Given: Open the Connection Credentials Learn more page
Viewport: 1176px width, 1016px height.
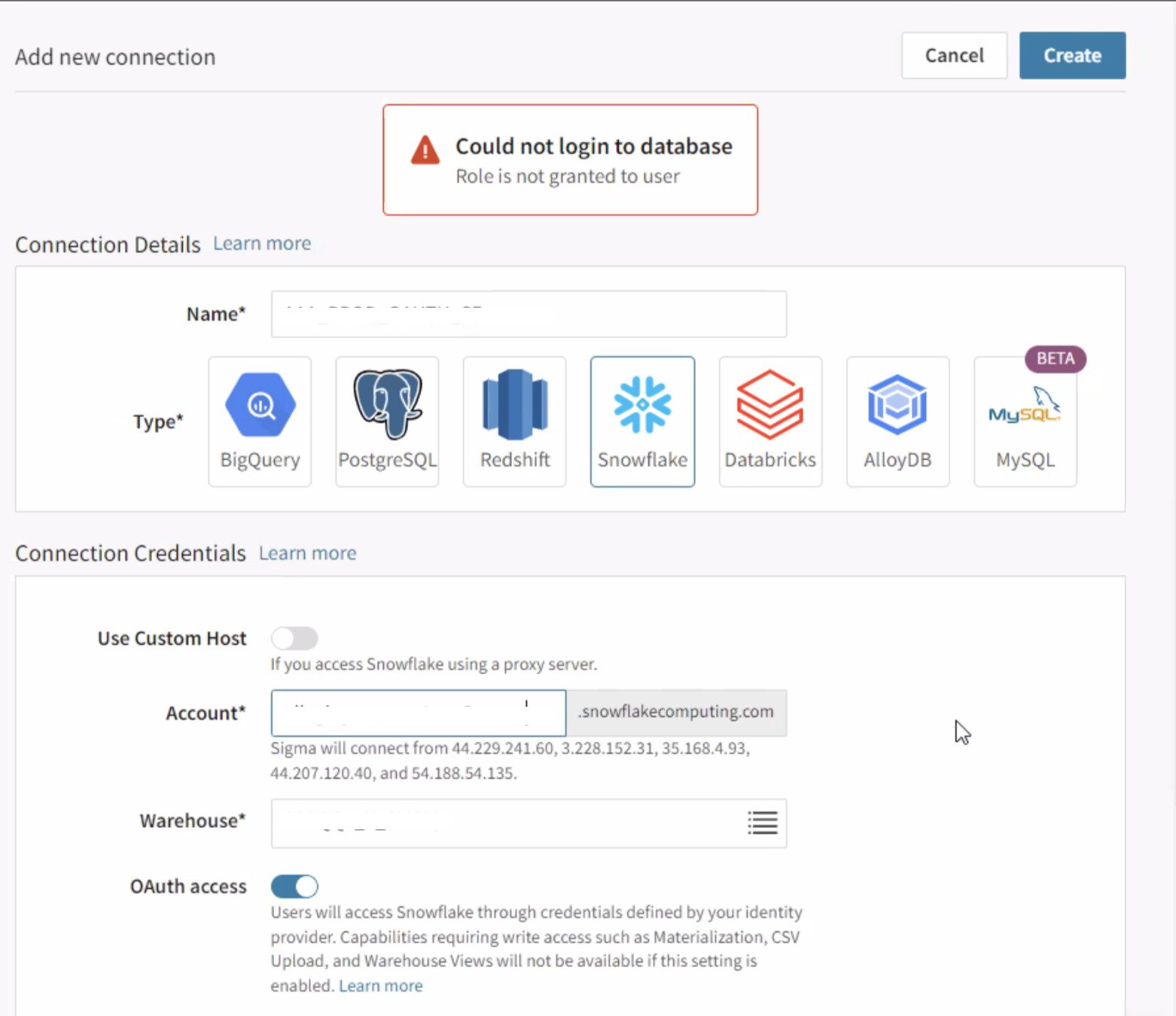Looking at the screenshot, I should (x=307, y=553).
